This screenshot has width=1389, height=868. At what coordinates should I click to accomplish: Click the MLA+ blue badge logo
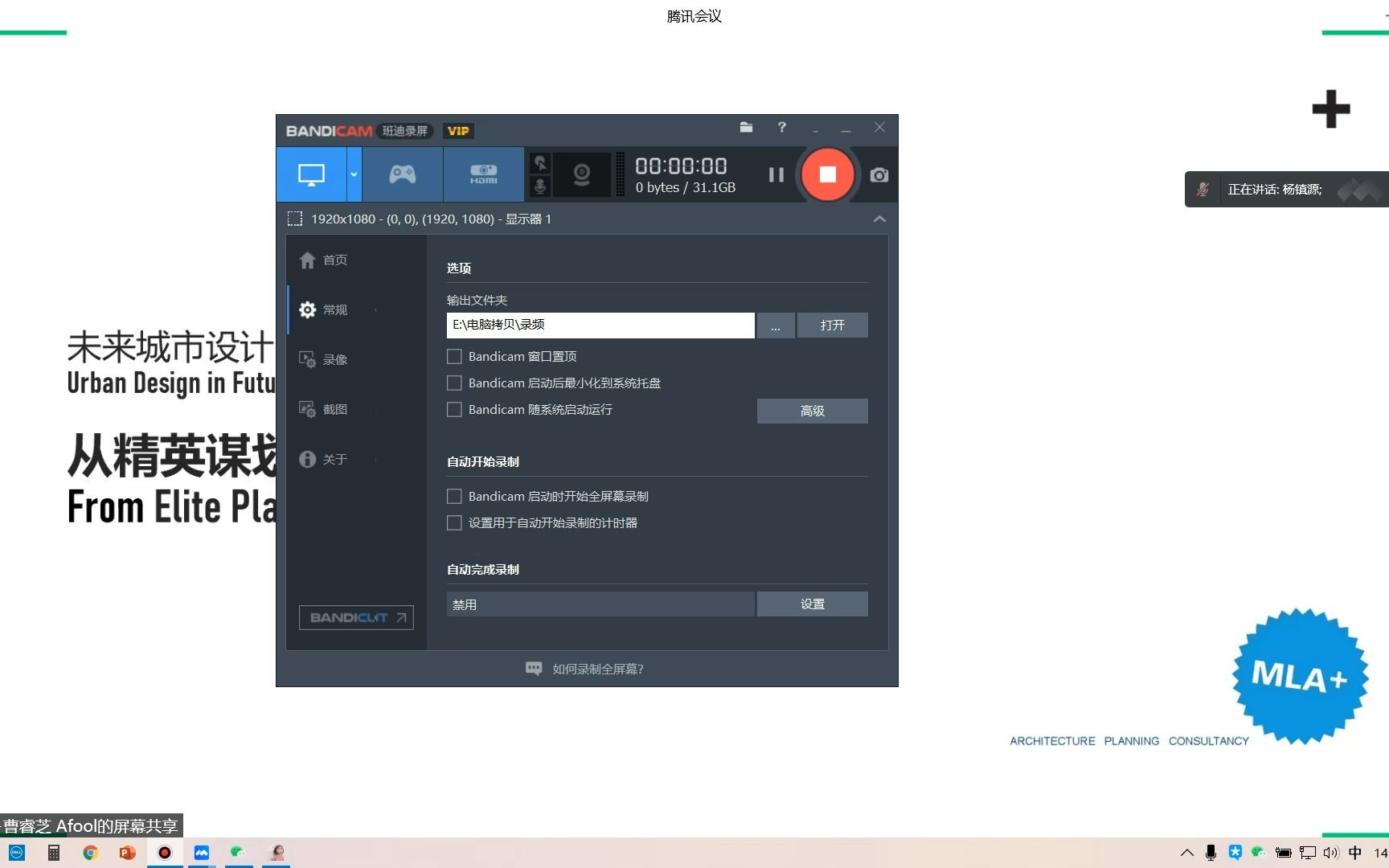tap(1301, 675)
